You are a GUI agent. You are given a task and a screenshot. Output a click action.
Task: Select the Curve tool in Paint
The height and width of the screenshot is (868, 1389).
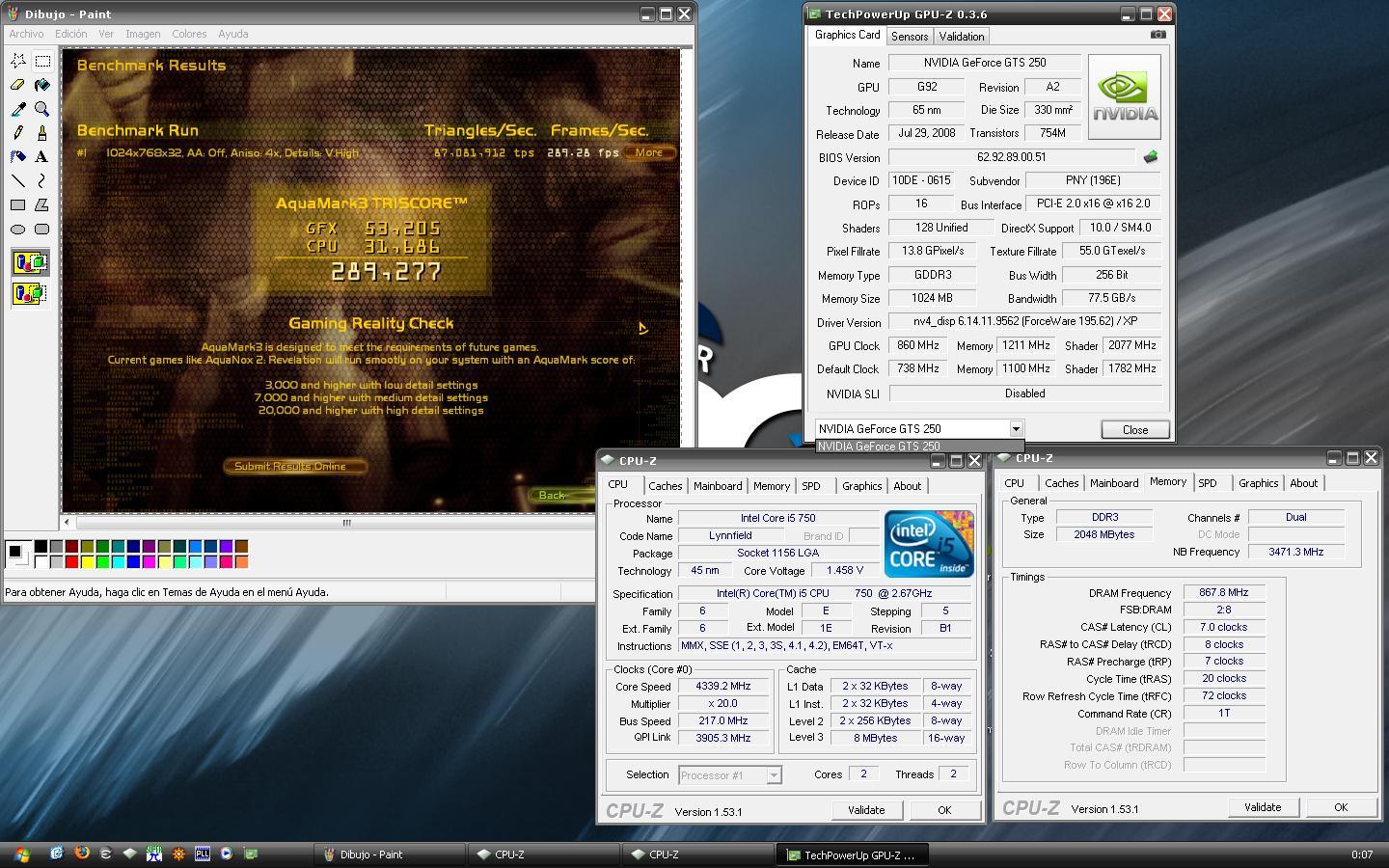[42, 180]
